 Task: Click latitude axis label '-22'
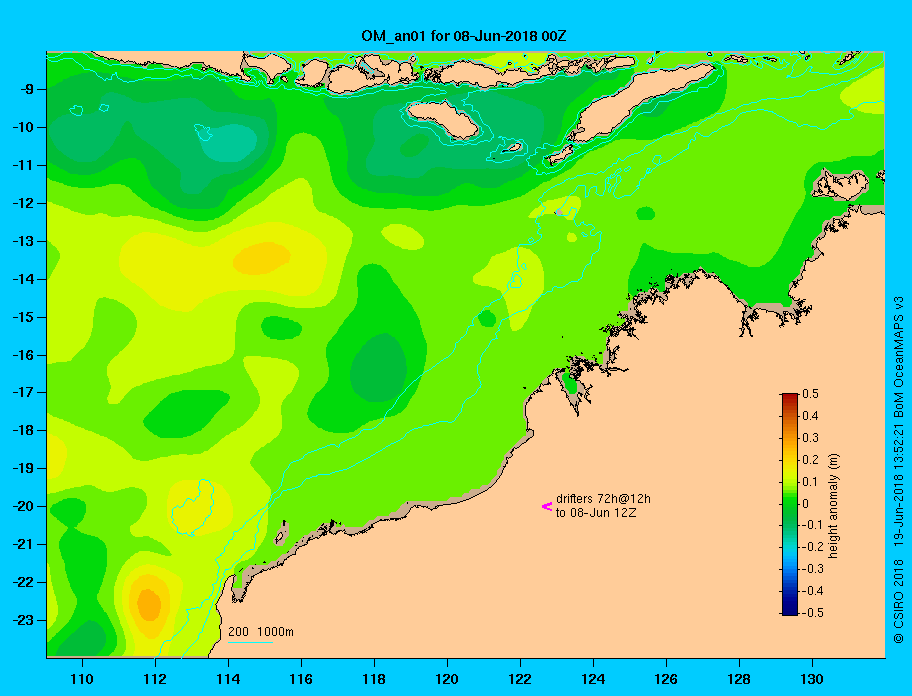pos(23,582)
